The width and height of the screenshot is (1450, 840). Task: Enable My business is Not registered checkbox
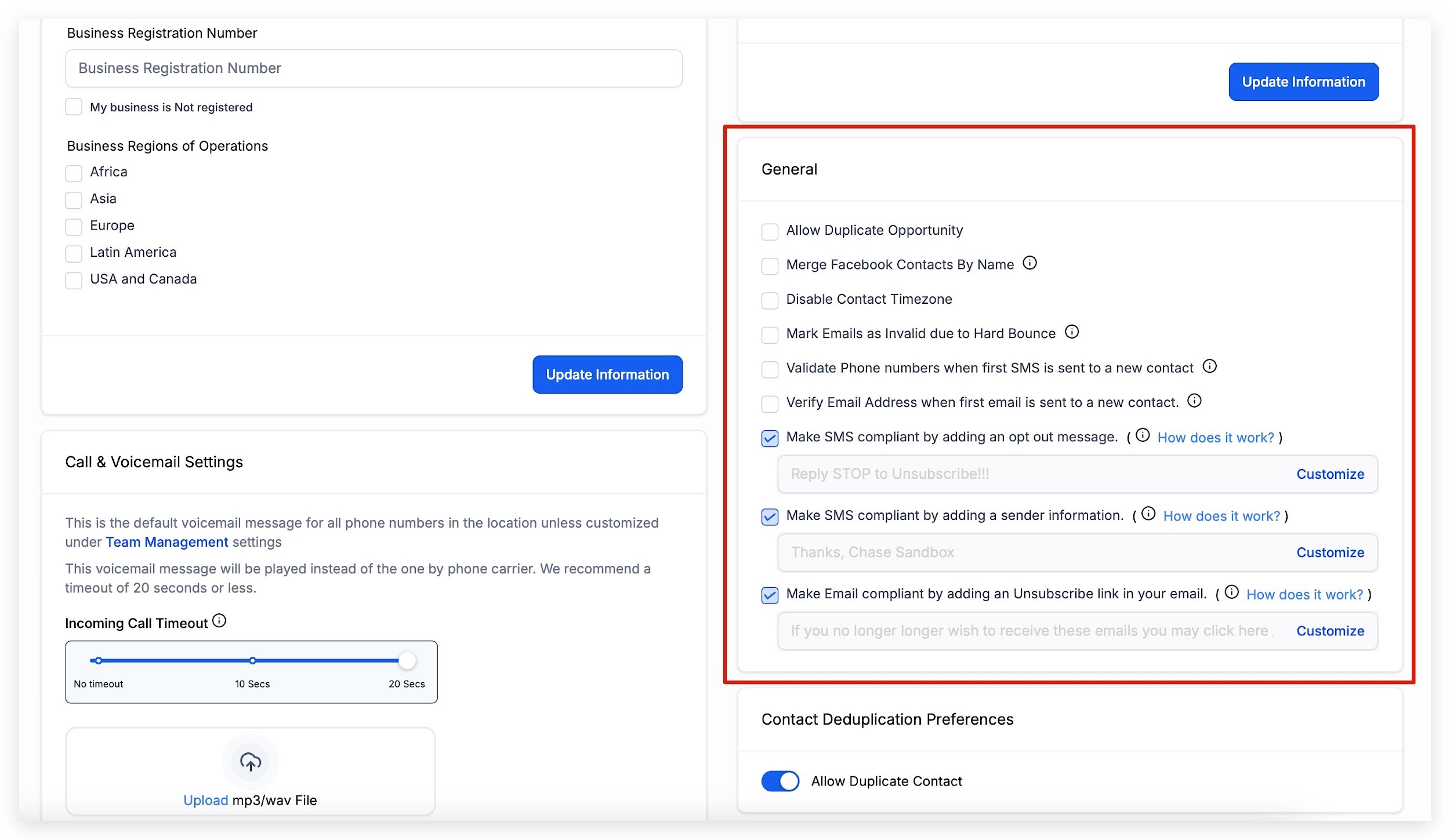pos(74,107)
